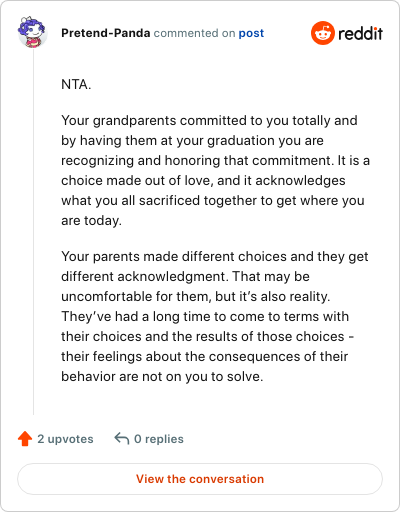
Task: Click the reddit wordmark text logo
Action: point(360,33)
